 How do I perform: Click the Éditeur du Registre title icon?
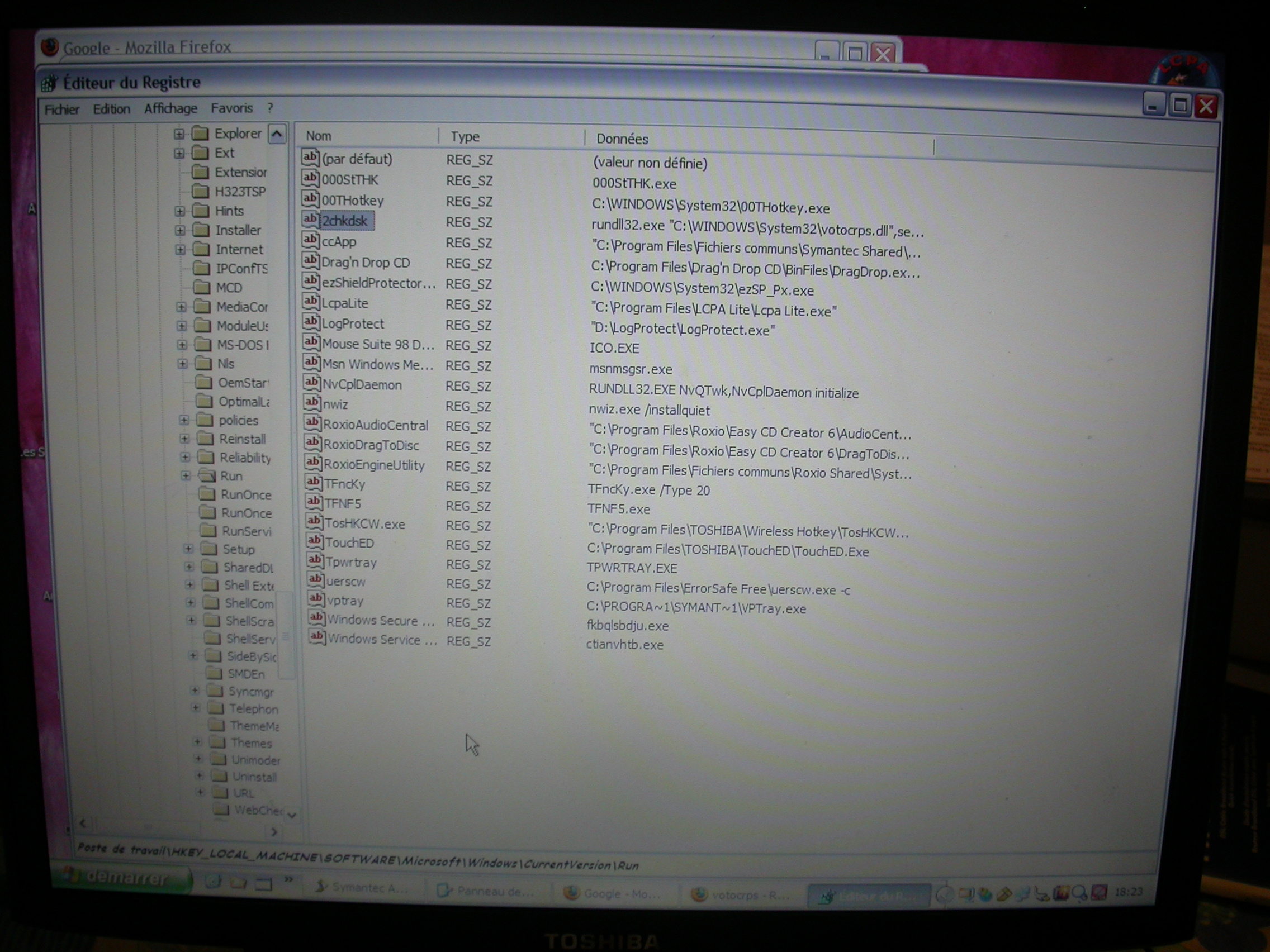click(x=49, y=83)
